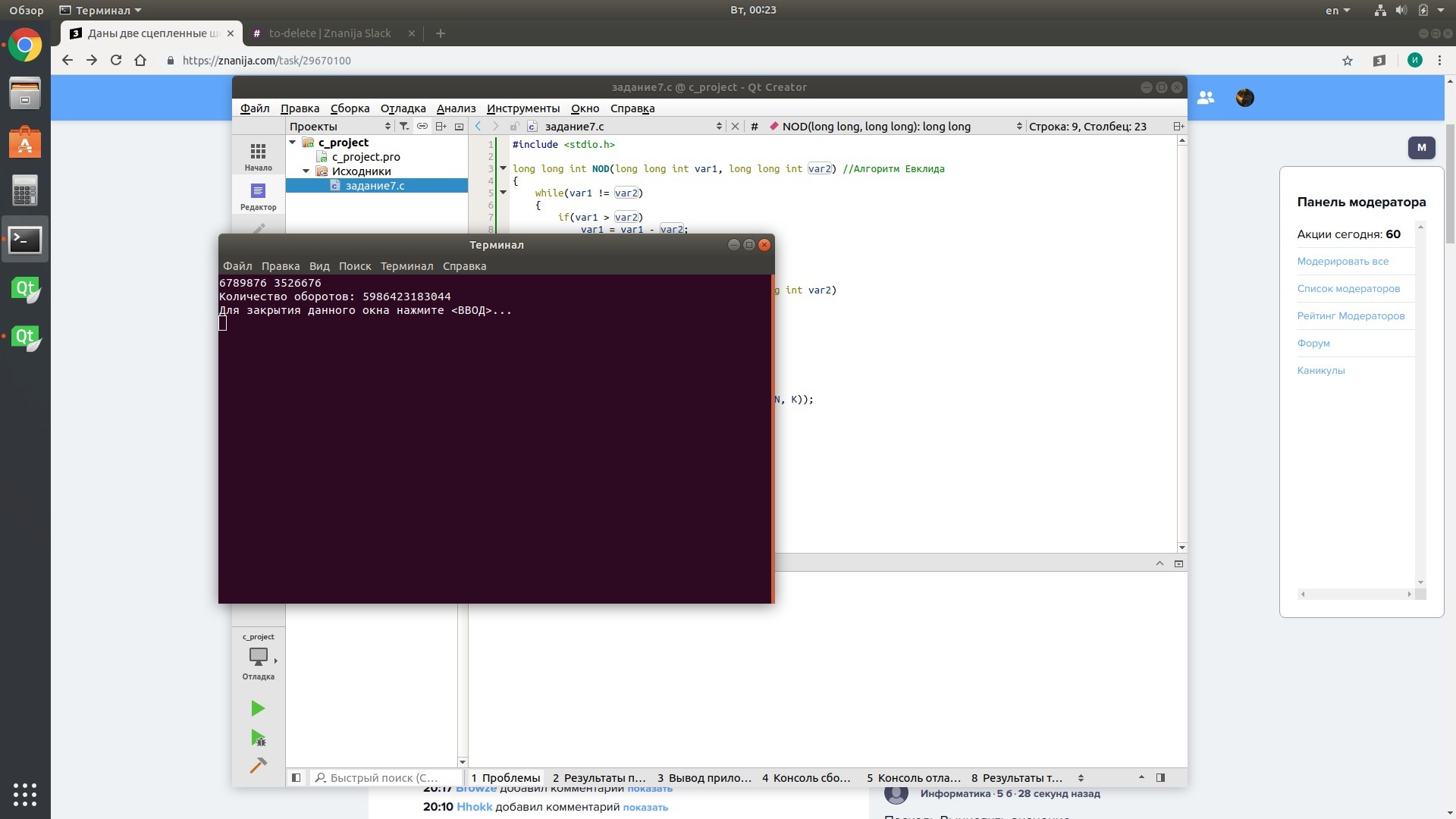Start debugging with the Run-Debug icon
Image resolution: width=1456 pixels, height=819 pixels.
click(x=258, y=738)
